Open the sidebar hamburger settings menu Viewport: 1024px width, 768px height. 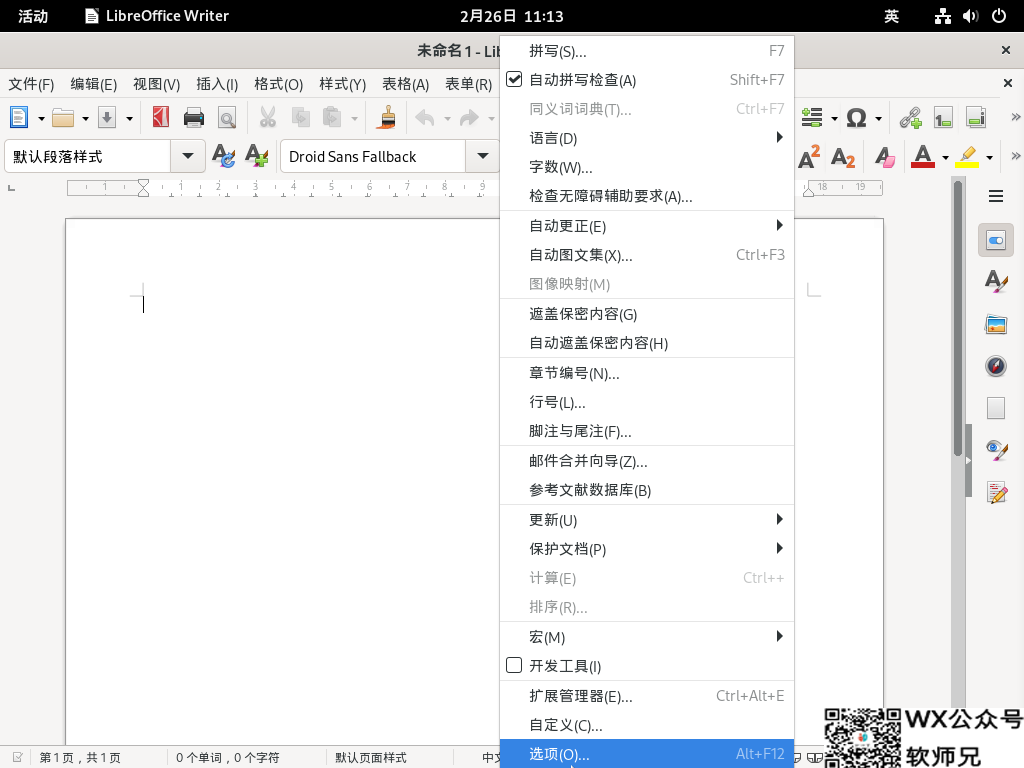pos(996,196)
